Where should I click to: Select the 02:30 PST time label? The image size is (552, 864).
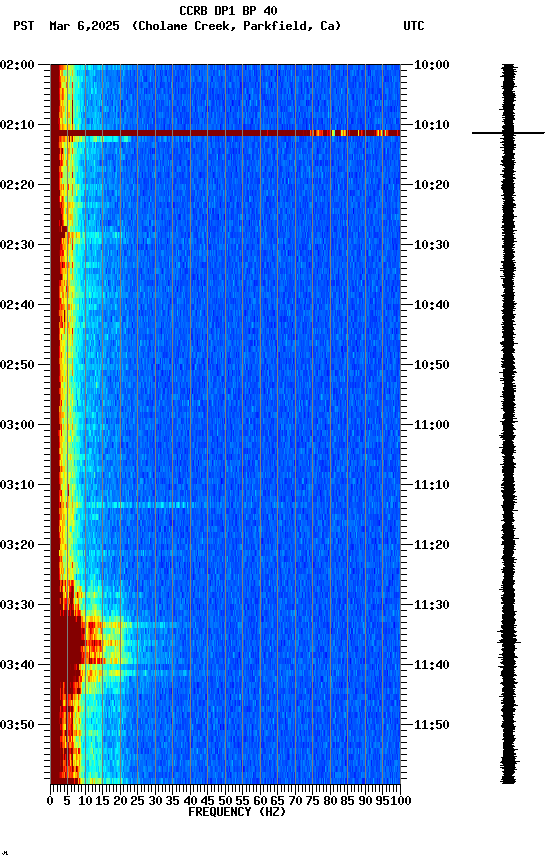click(17, 245)
